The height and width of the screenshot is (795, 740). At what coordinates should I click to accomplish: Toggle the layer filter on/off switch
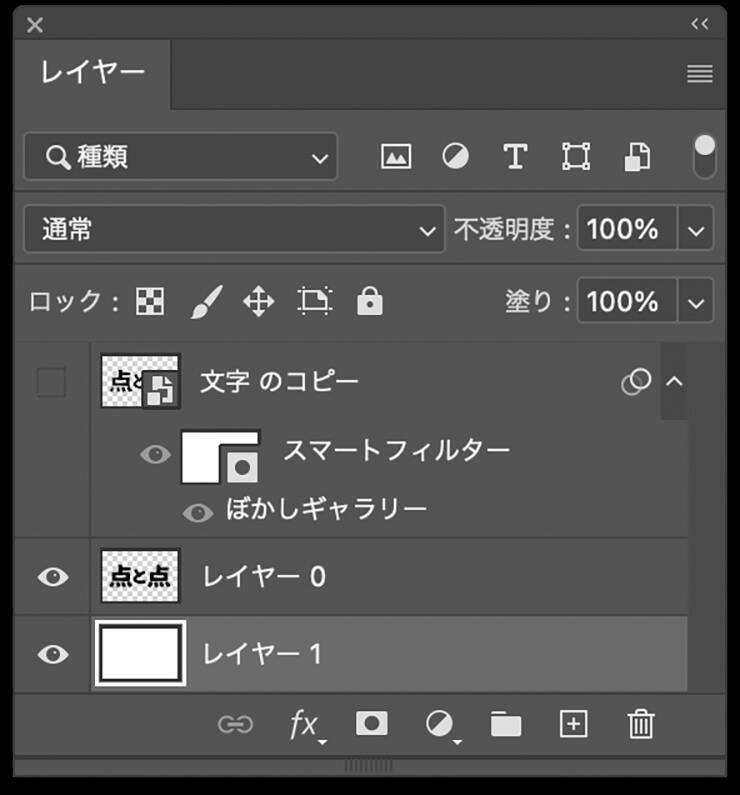pyautogui.click(x=705, y=156)
